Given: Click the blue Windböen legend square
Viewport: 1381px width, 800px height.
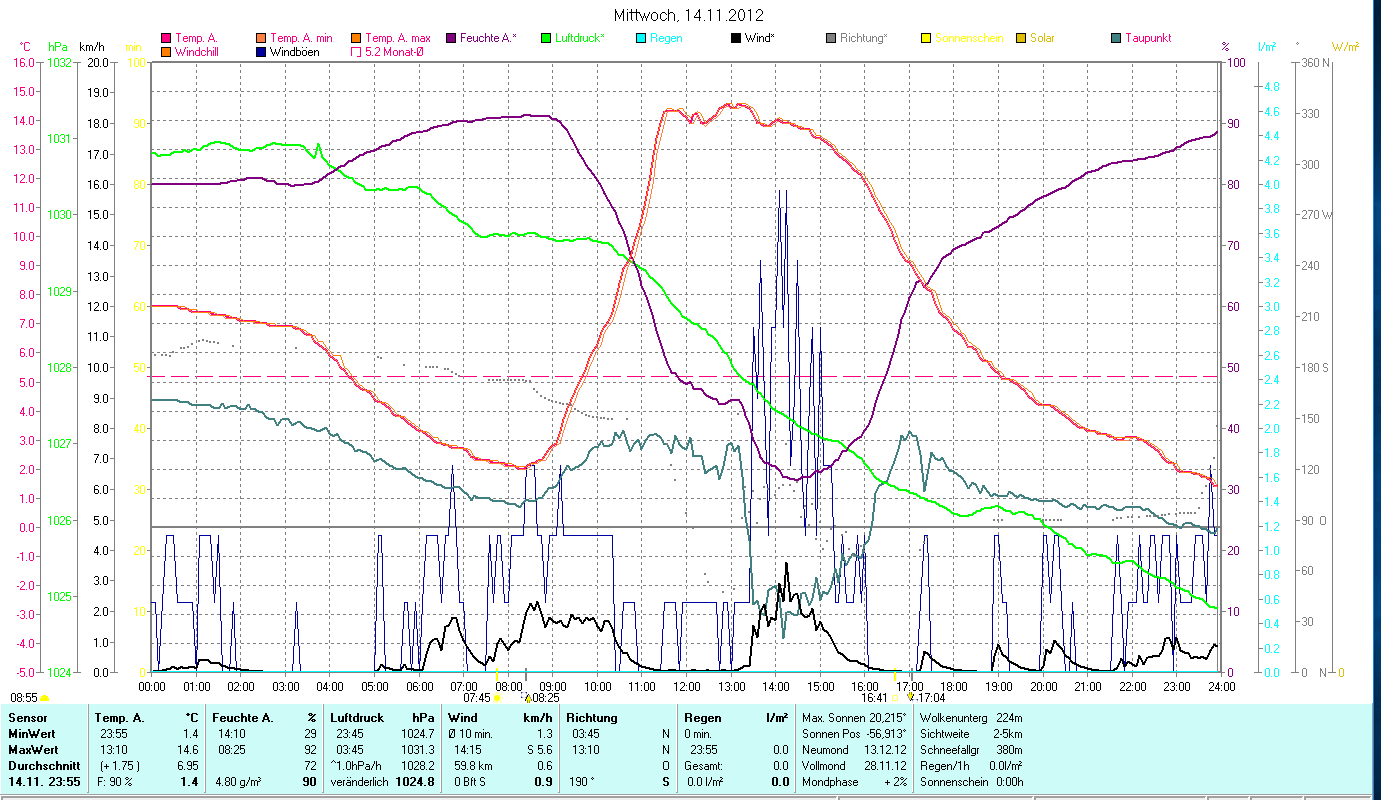Looking at the screenshot, I should (262, 52).
